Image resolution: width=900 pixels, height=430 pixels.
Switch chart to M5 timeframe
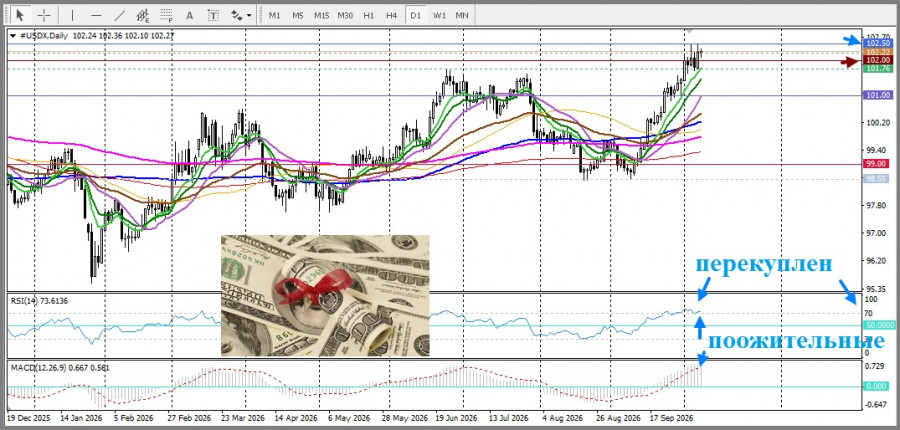[x=297, y=16]
